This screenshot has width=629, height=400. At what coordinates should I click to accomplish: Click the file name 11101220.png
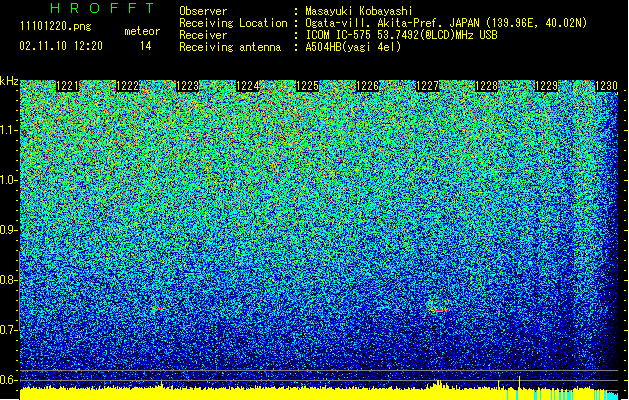coord(56,27)
